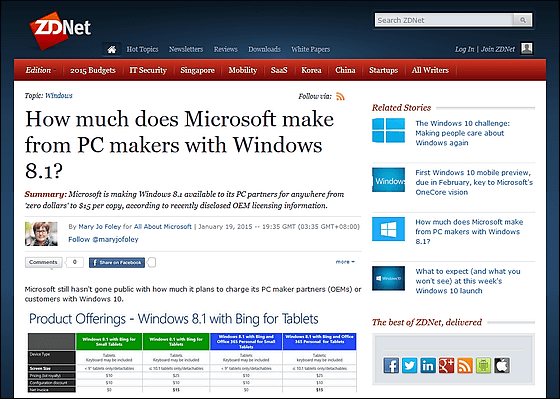Open ZDNet's Facebook page icon

coord(391,365)
